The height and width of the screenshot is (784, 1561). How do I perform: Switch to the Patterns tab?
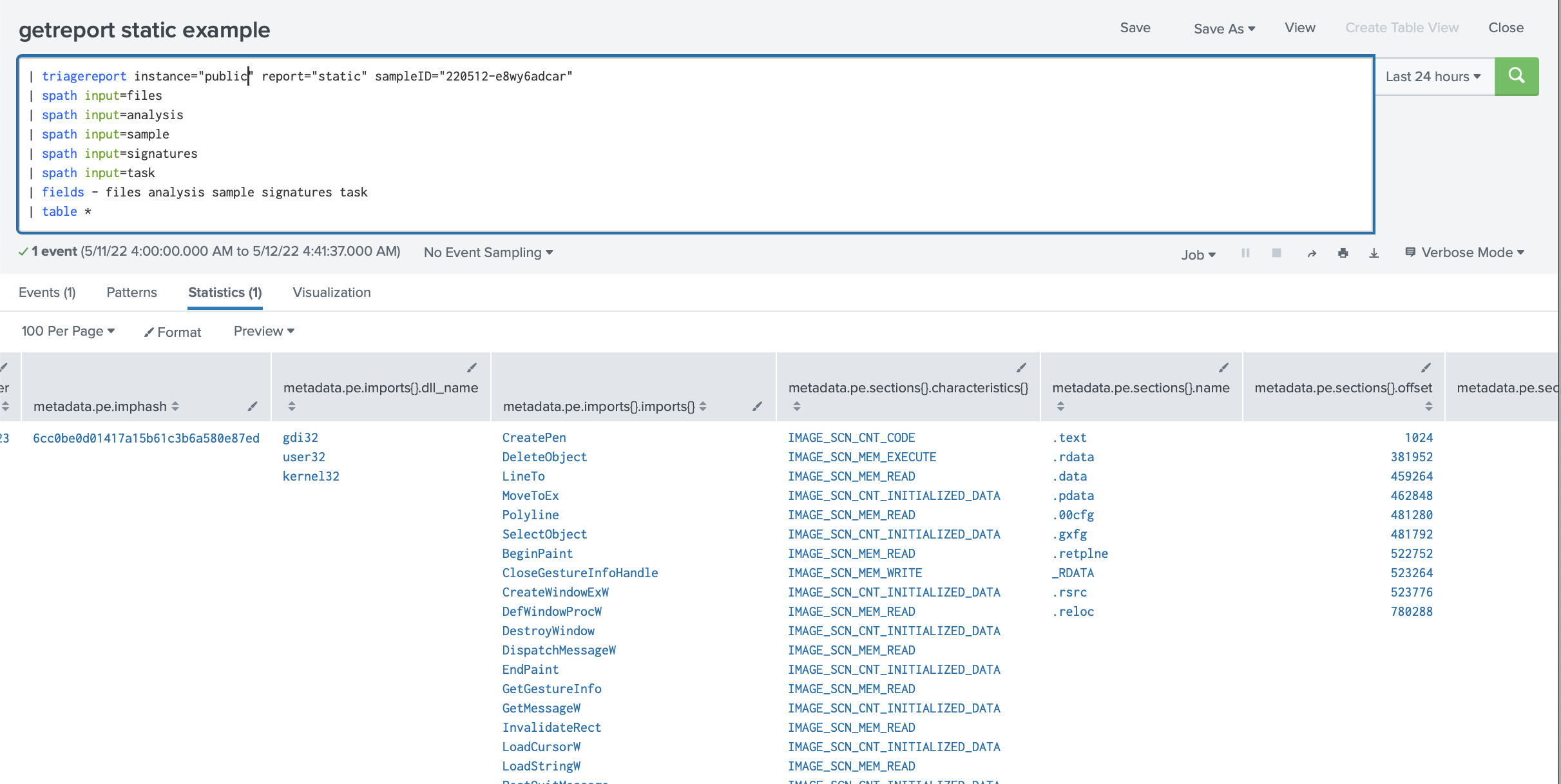tap(131, 292)
